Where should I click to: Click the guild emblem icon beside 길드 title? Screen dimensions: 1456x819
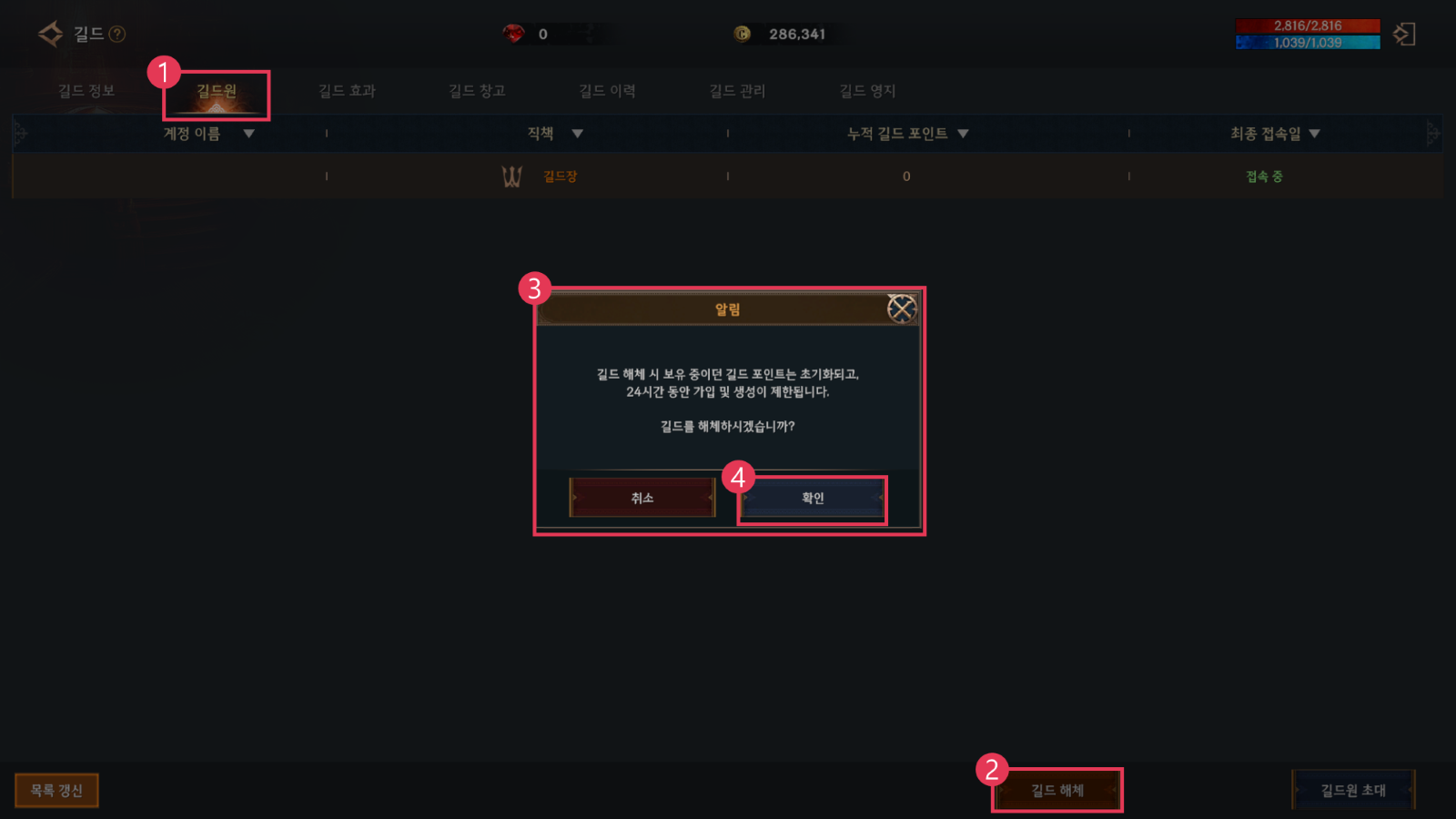pyautogui.click(x=50, y=35)
